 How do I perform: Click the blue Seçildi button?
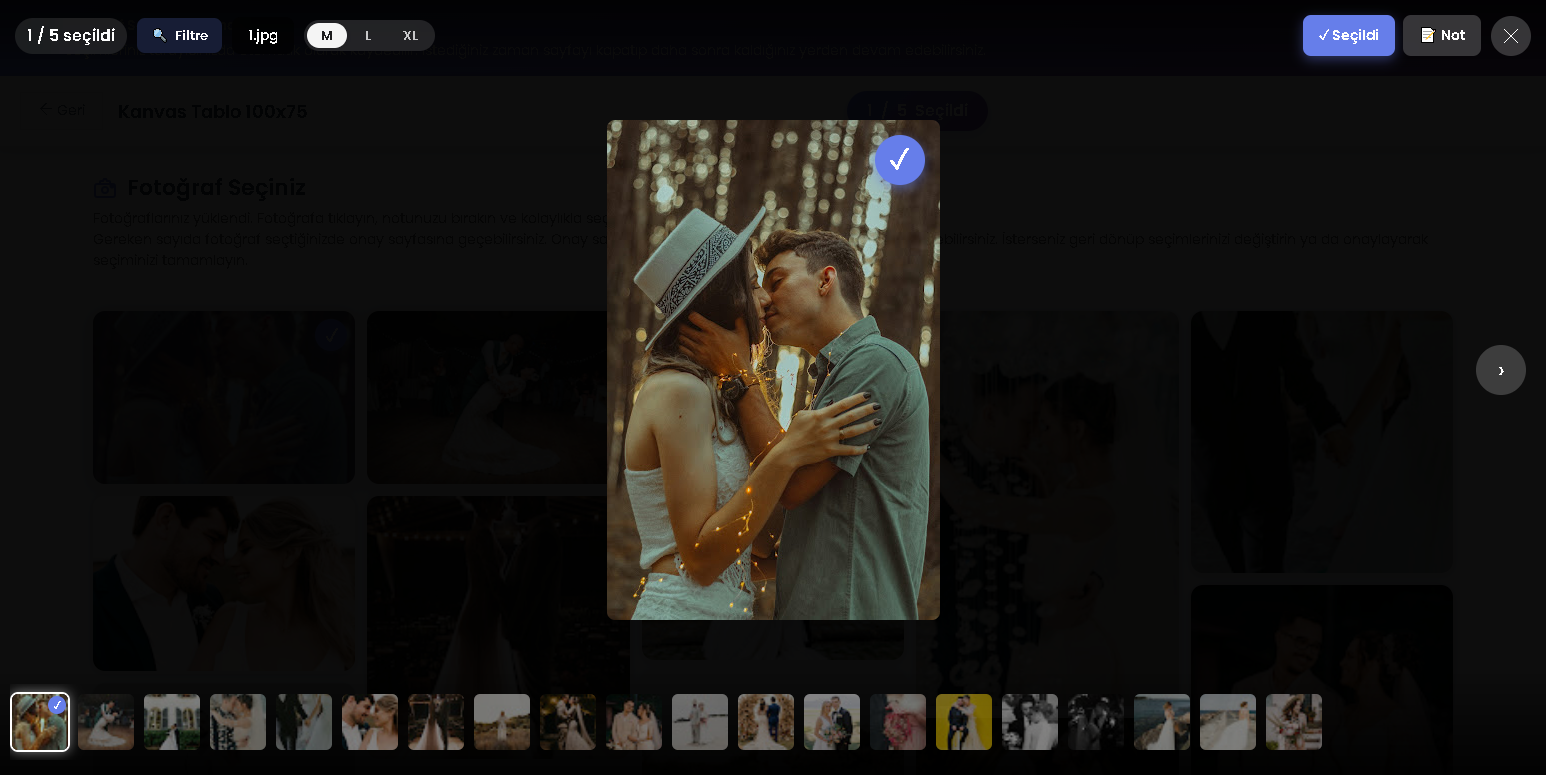(1348, 36)
